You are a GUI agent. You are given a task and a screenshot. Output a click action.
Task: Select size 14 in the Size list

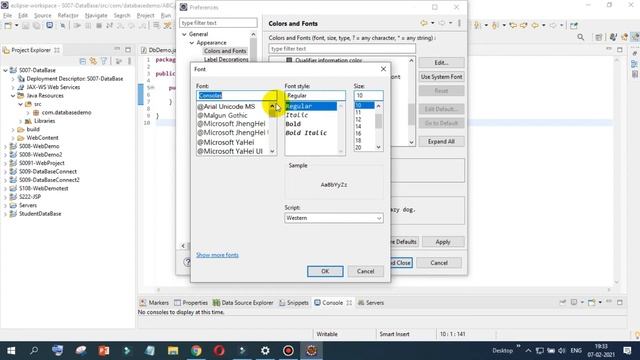(x=358, y=127)
